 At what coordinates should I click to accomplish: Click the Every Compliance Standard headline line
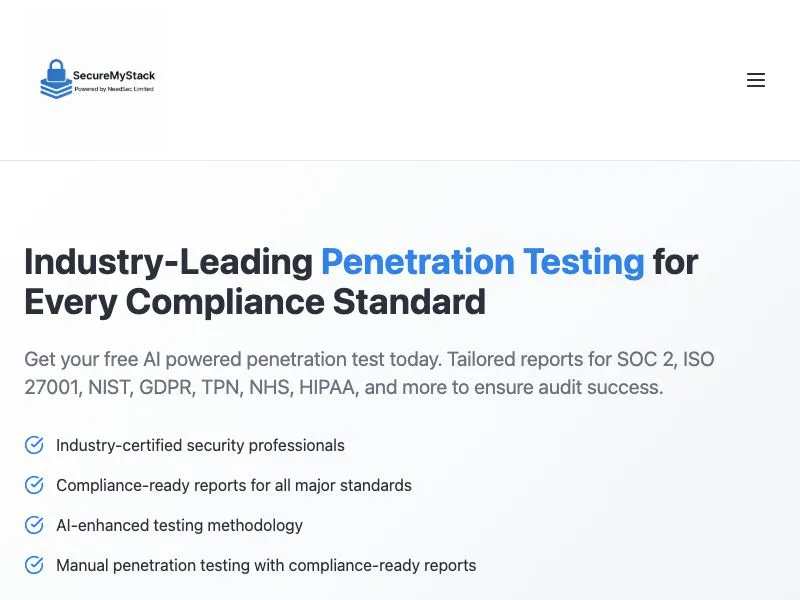click(x=255, y=302)
